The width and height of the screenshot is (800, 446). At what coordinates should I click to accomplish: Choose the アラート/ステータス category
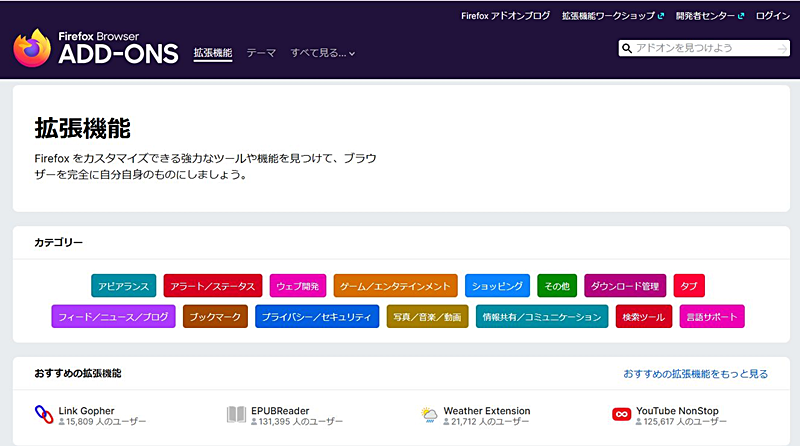click(x=213, y=286)
